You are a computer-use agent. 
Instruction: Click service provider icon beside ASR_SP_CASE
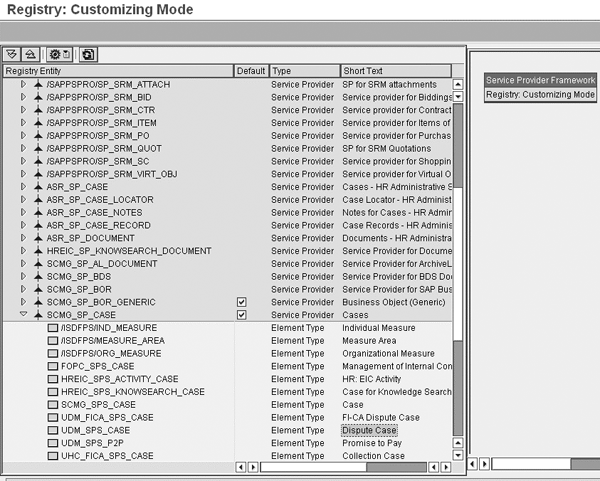coord(39,187)
